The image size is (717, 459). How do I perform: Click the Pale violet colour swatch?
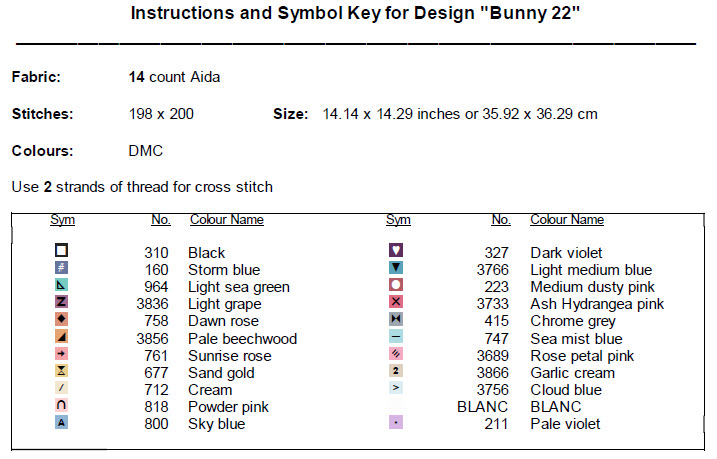pos(396,422)
